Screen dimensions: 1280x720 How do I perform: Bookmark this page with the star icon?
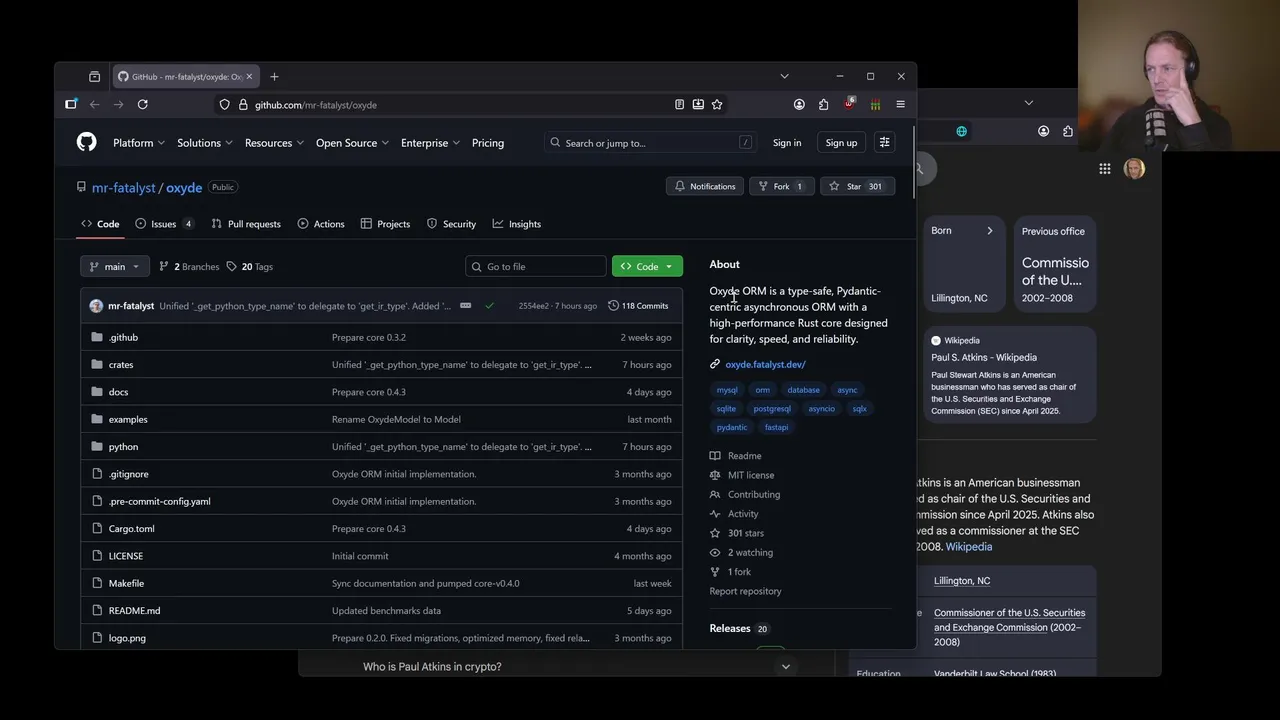pos(717,104)
